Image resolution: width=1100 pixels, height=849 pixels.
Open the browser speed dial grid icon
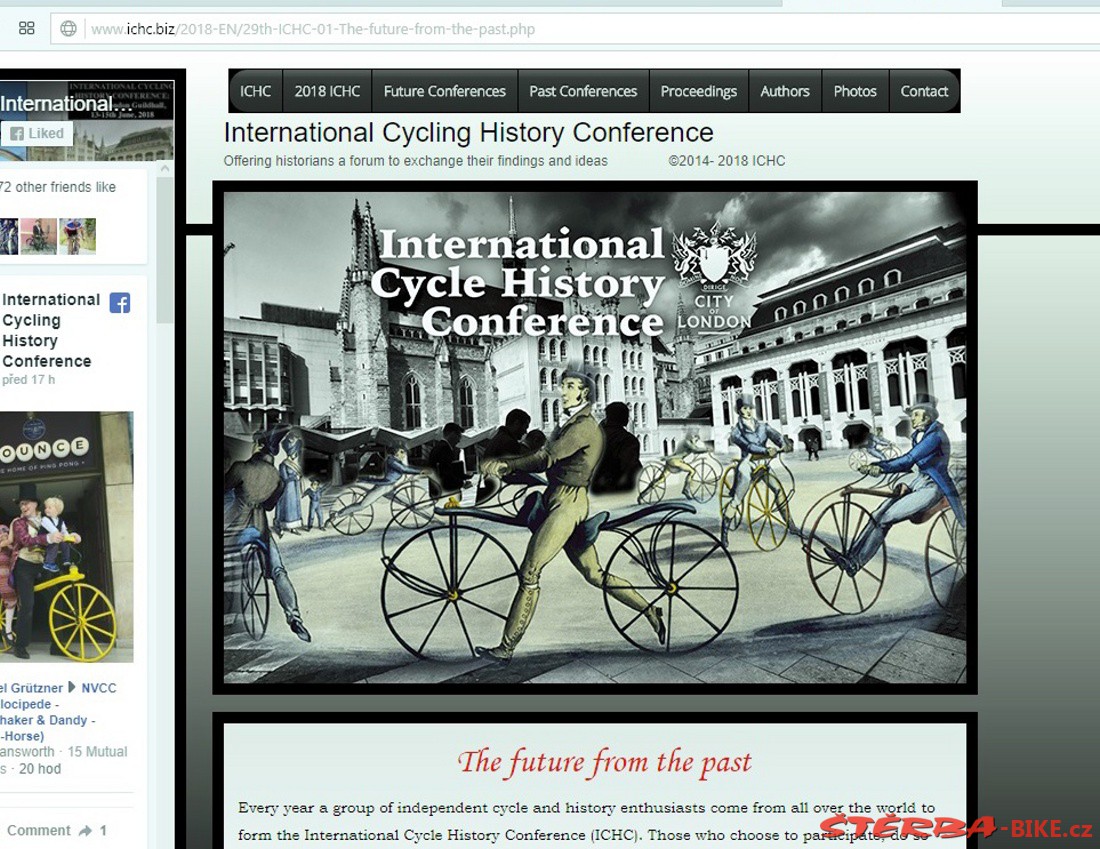click(x=26, y=28)
